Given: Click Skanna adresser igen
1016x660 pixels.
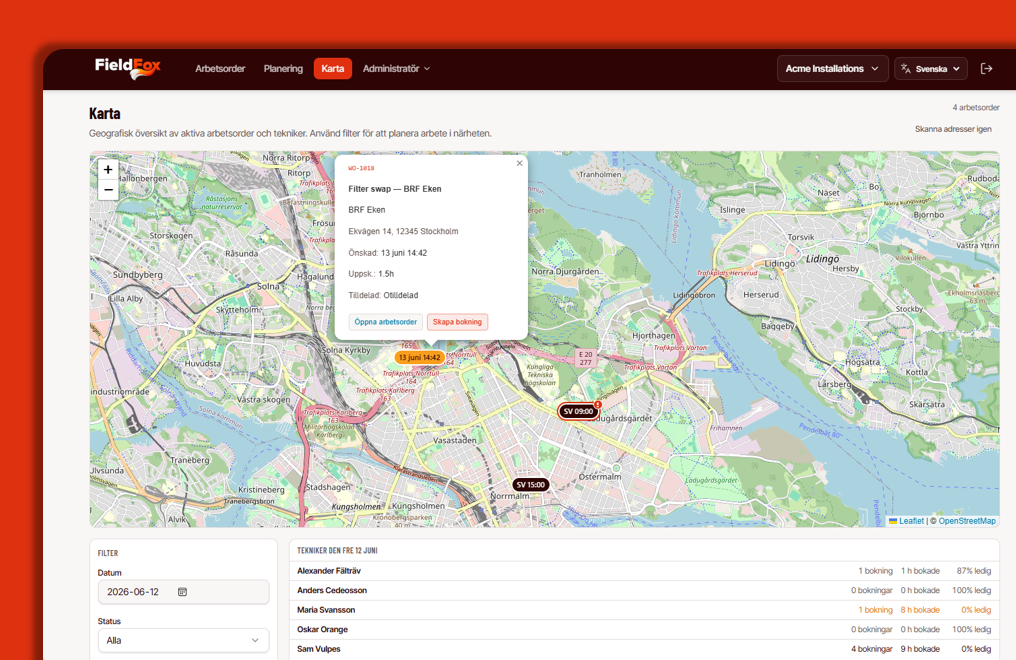Looking at the screenshot, I should (x=953, y=129).
